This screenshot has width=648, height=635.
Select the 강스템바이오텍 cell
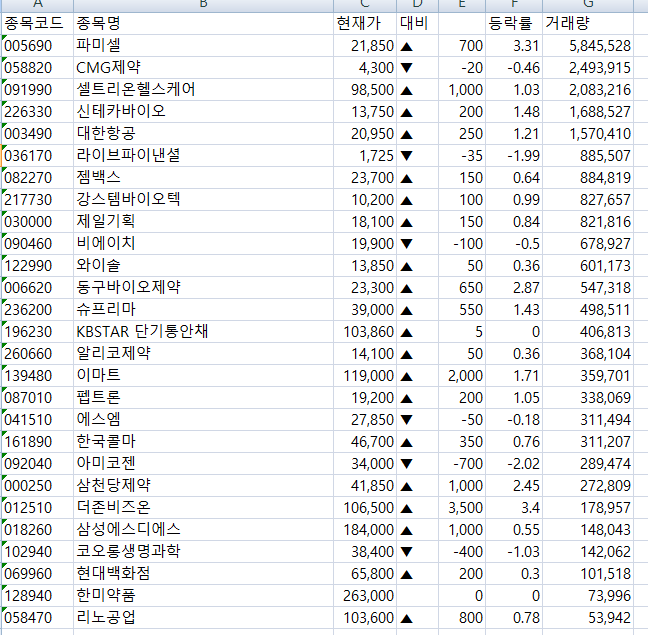coord(203,200)
